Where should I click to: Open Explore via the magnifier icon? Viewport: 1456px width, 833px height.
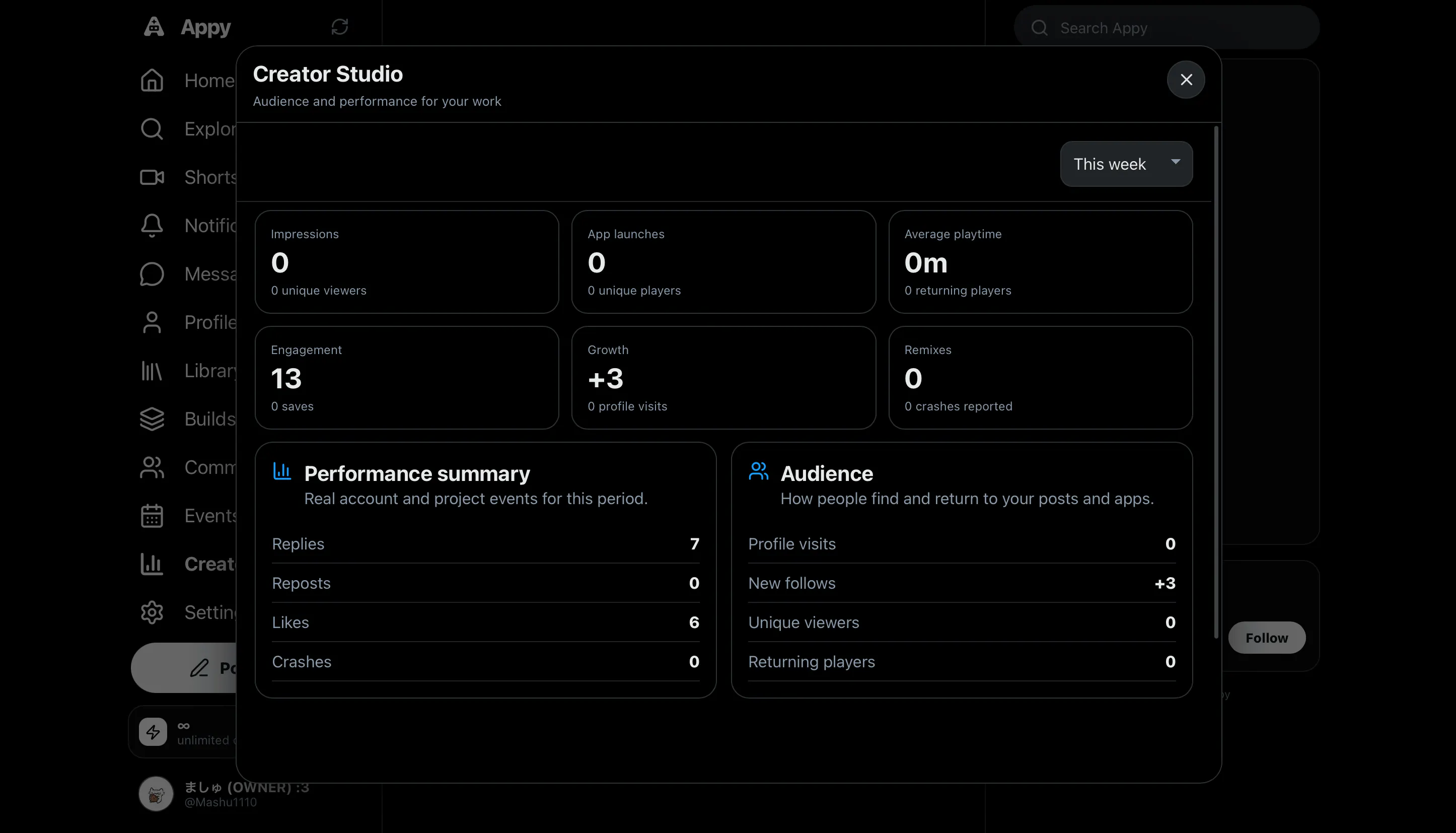pos(152,129)
